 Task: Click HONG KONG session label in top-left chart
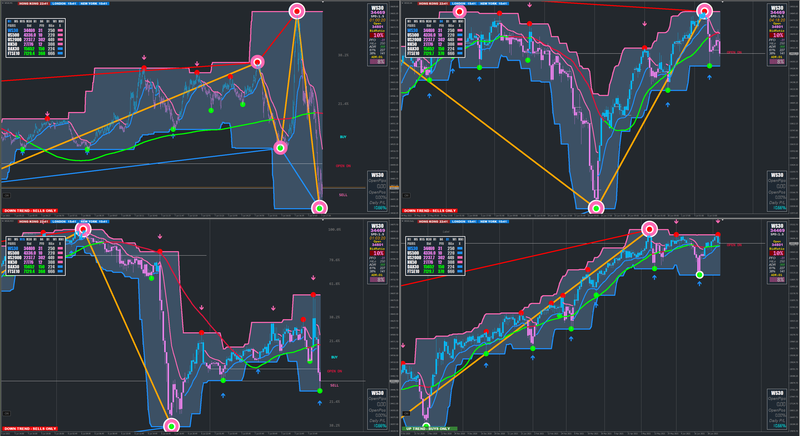[35, 4]
